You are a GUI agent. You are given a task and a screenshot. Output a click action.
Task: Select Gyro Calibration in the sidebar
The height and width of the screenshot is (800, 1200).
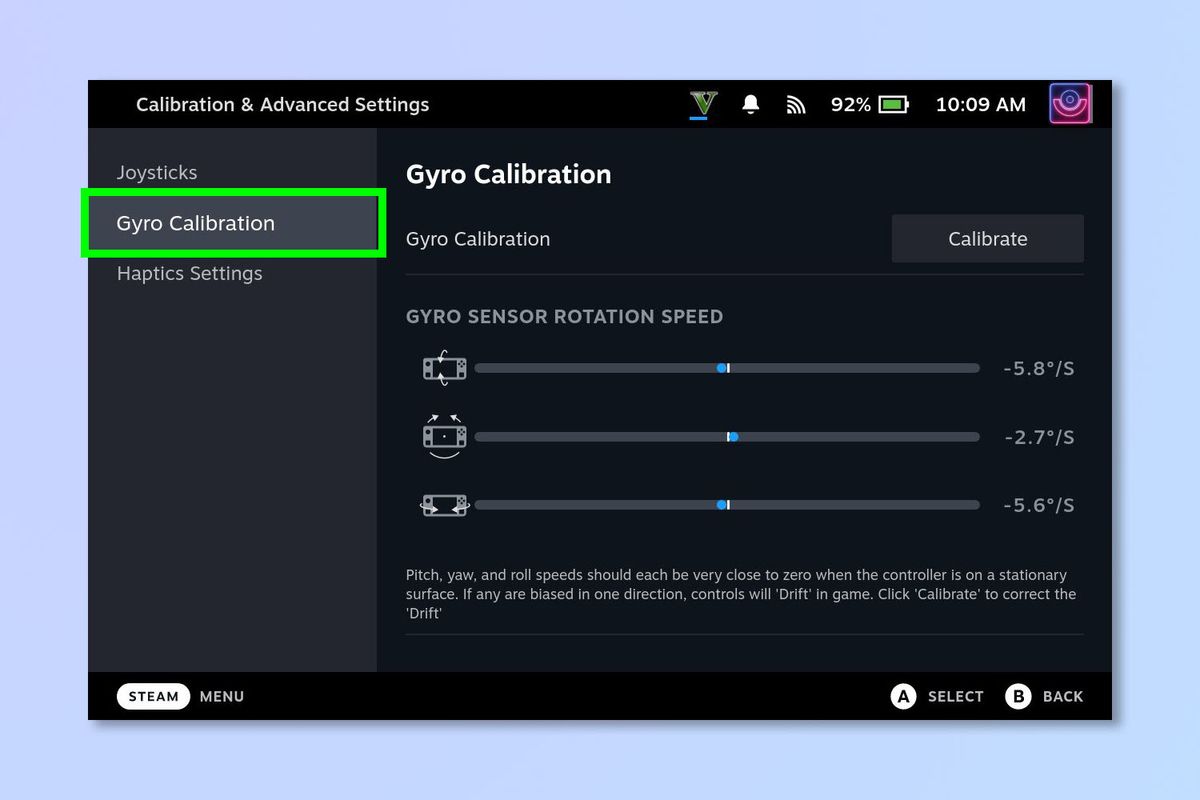click(195, 223)
